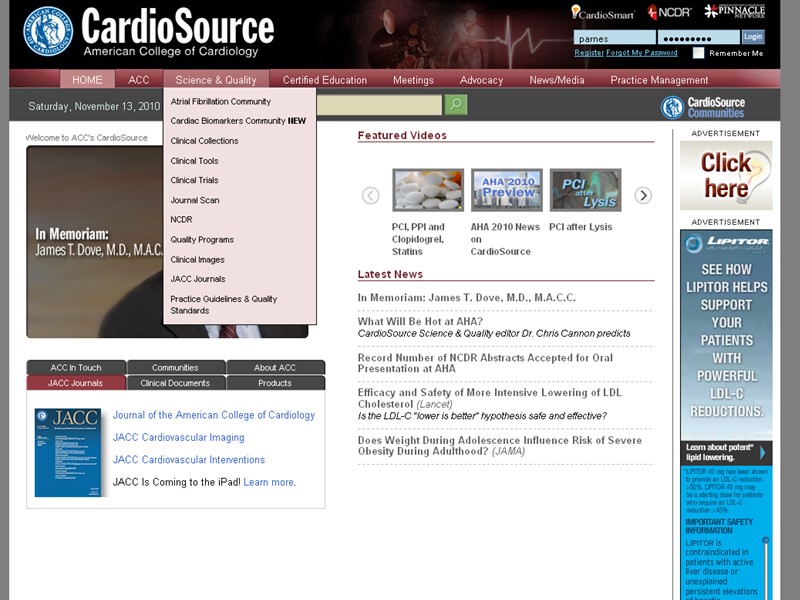Open the Practice Management menu
Image resolution: width=800 pixels, height=600 pixels.
coord(659,80)
